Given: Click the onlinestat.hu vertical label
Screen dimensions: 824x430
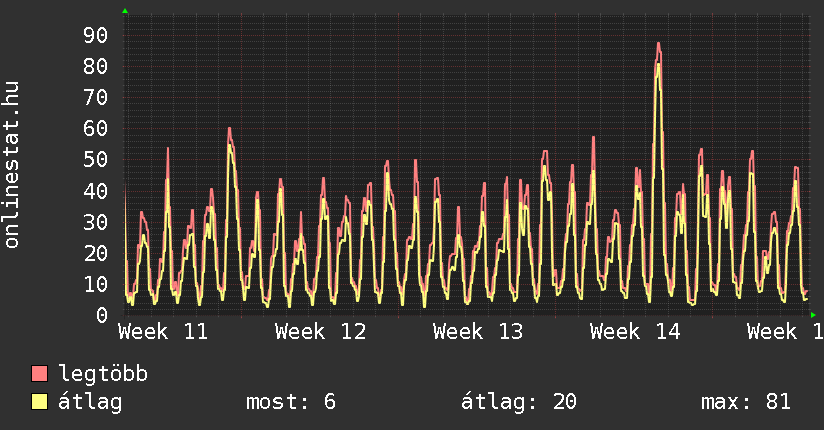Looking at the screenshot, I should tap(12, 165).
